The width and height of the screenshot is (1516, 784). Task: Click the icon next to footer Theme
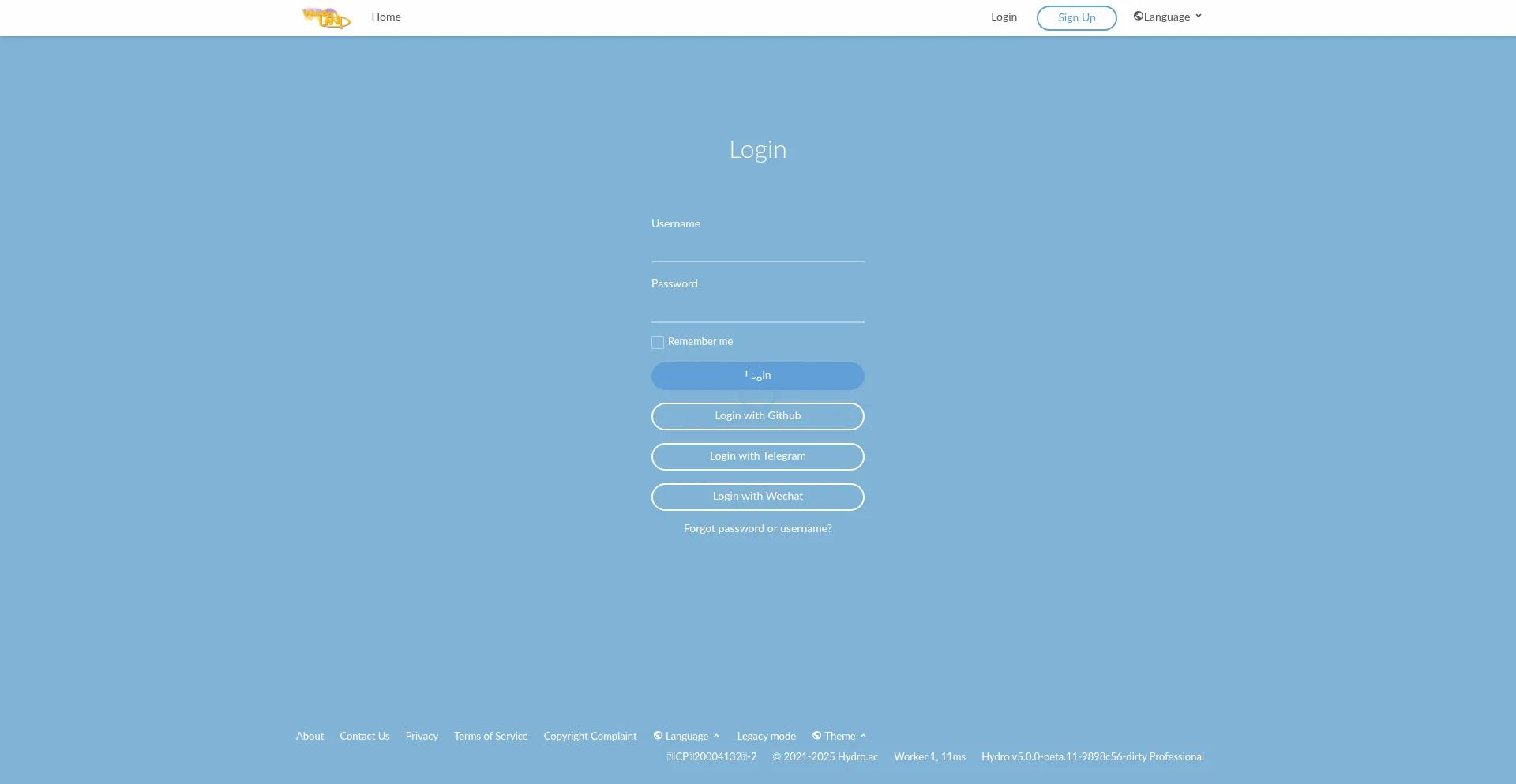coord(817,736)
